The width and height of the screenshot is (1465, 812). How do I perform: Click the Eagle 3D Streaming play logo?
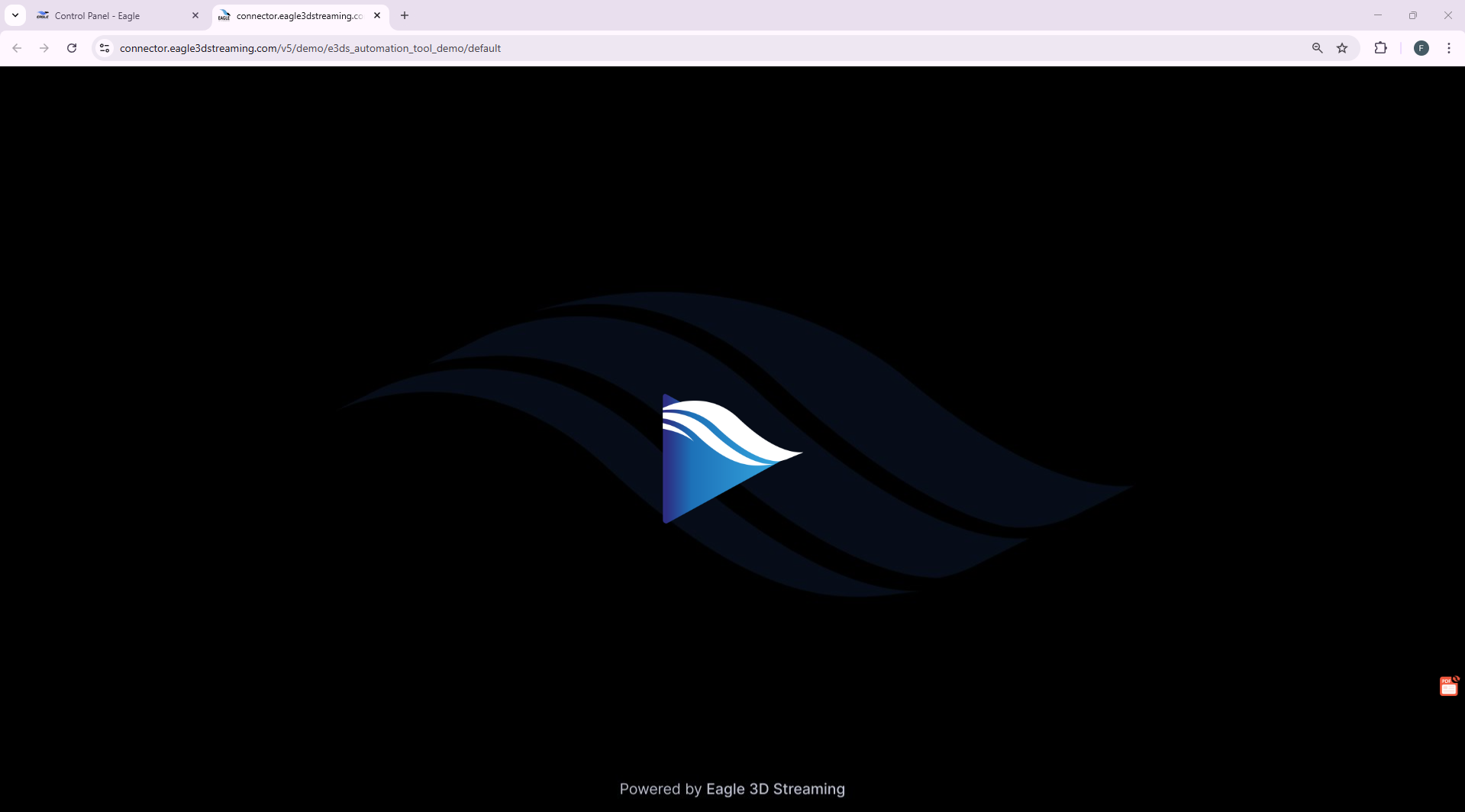731,456
